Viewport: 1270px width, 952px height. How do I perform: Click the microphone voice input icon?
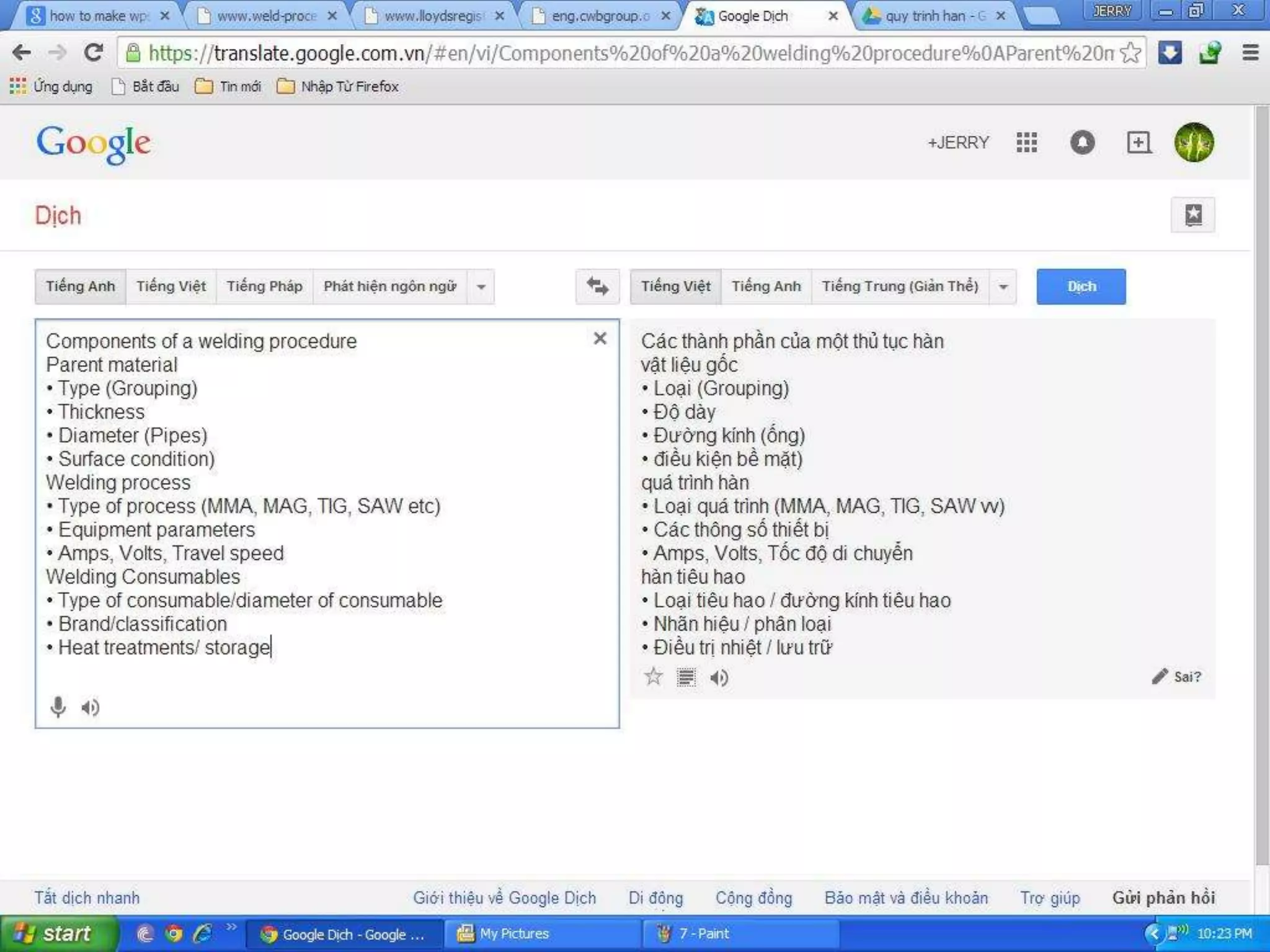click(58, 707)
